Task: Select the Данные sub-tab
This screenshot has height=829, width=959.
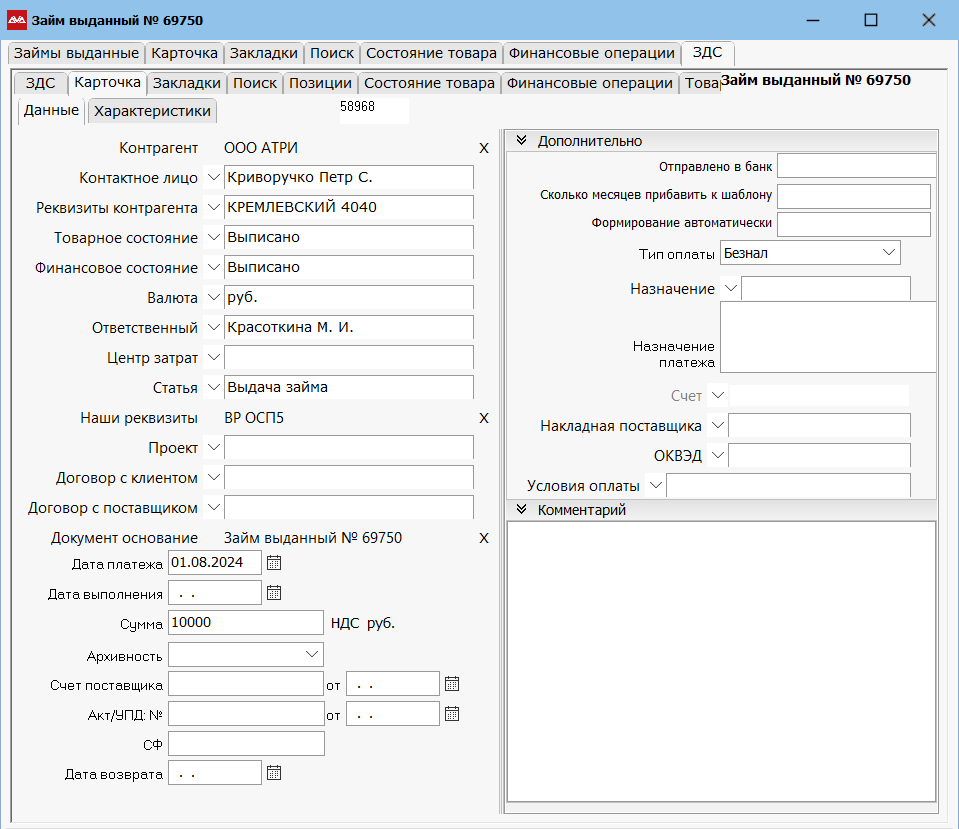Action: (51, 110)
